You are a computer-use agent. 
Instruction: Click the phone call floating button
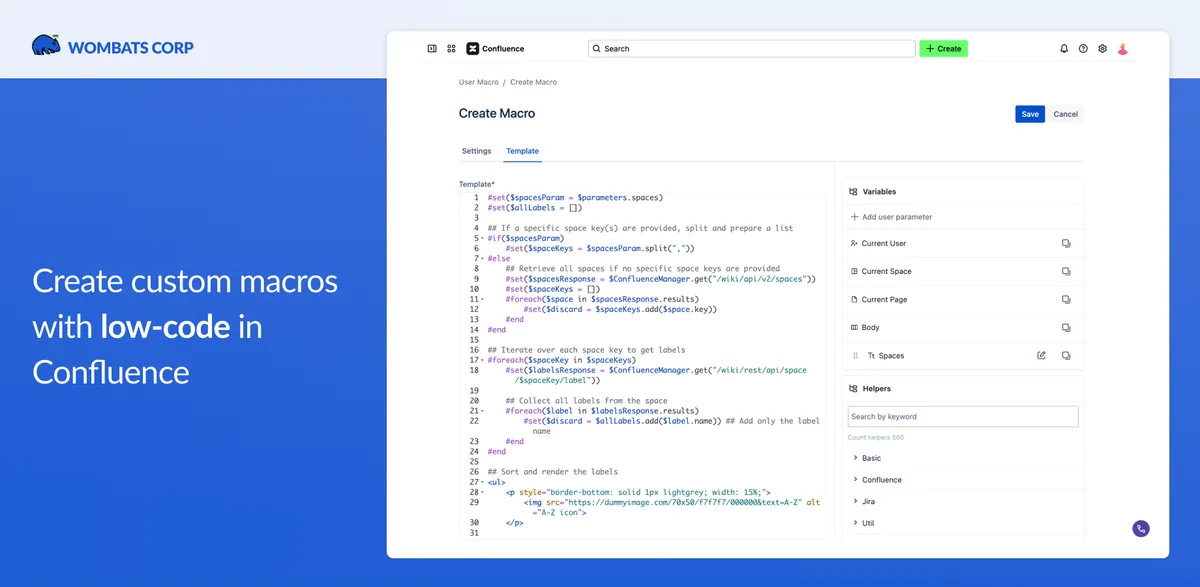point(1141,529)
